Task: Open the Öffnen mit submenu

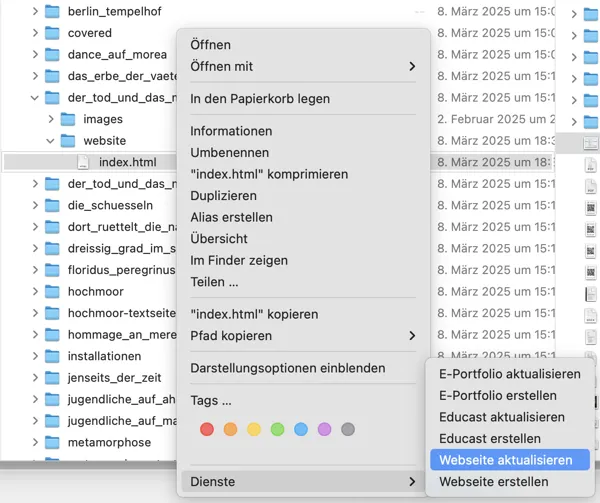Action: pos(303,66)
